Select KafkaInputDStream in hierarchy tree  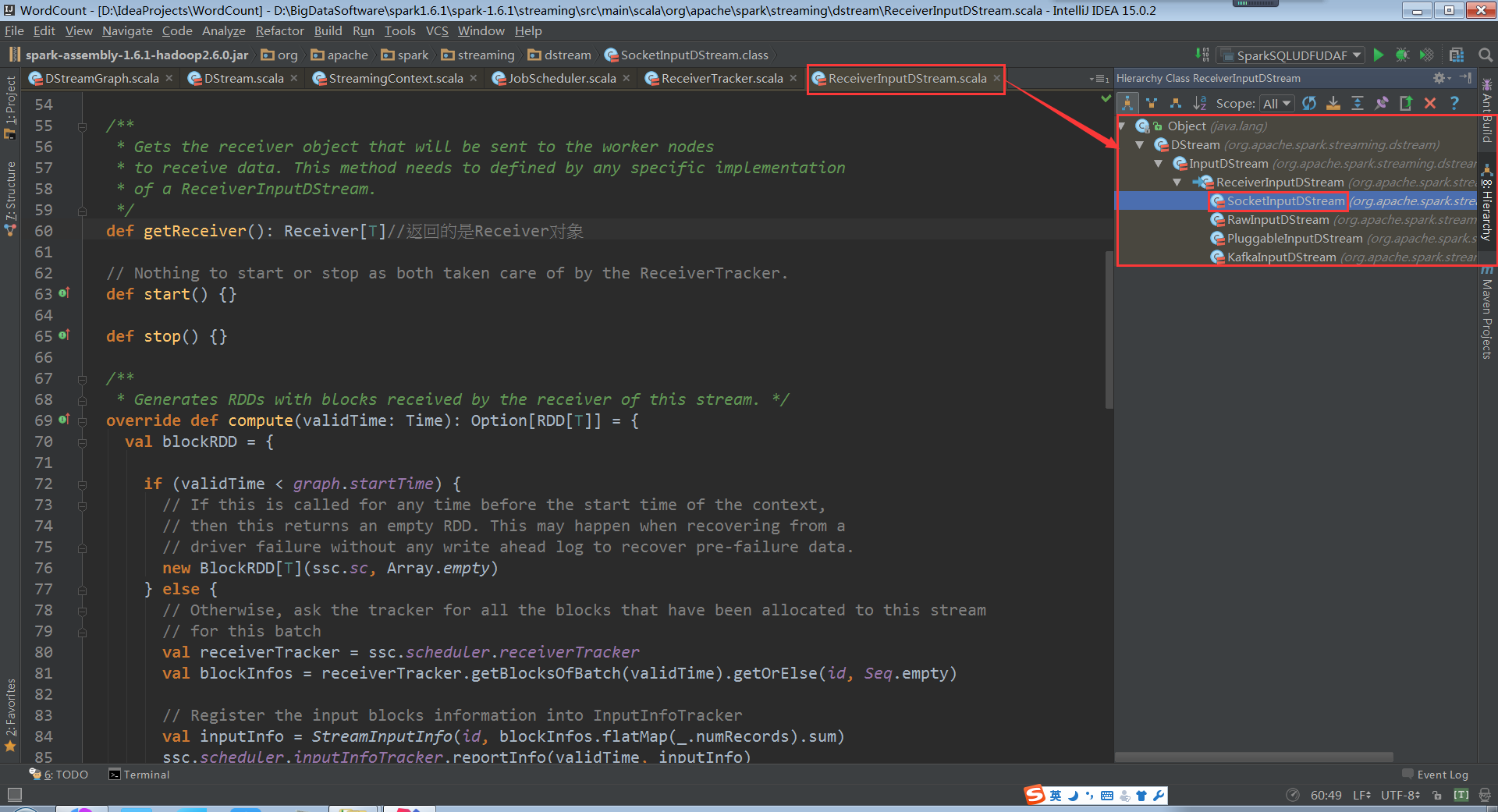tap(1281, 257)
